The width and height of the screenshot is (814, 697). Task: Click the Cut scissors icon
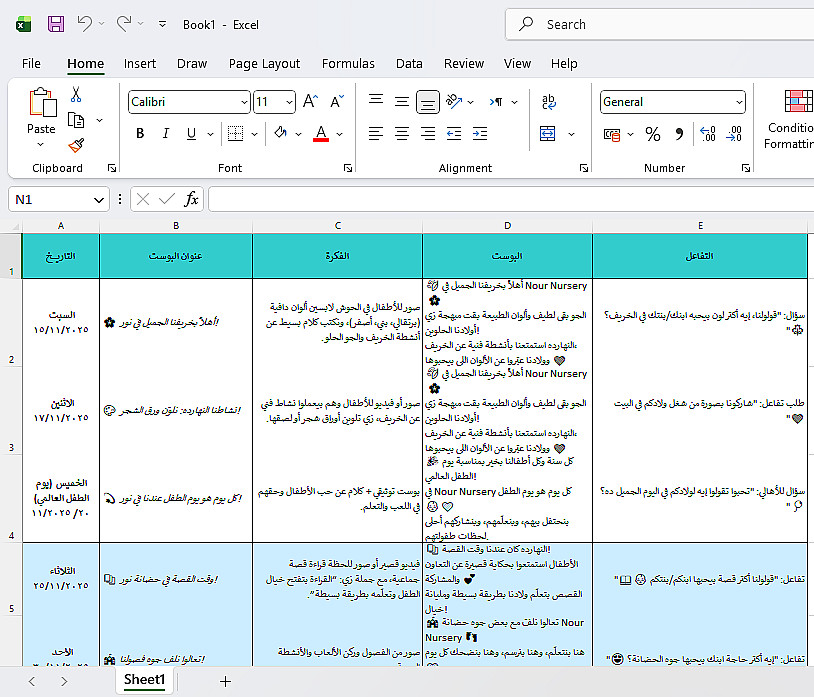[x=76, y=94]
